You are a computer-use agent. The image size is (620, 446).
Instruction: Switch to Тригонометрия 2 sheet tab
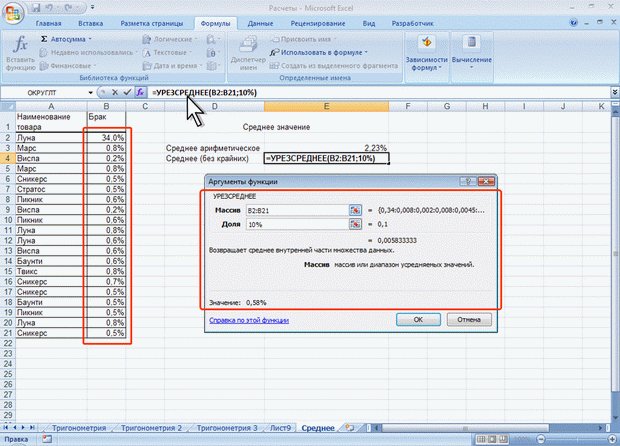tap(151, 428)
